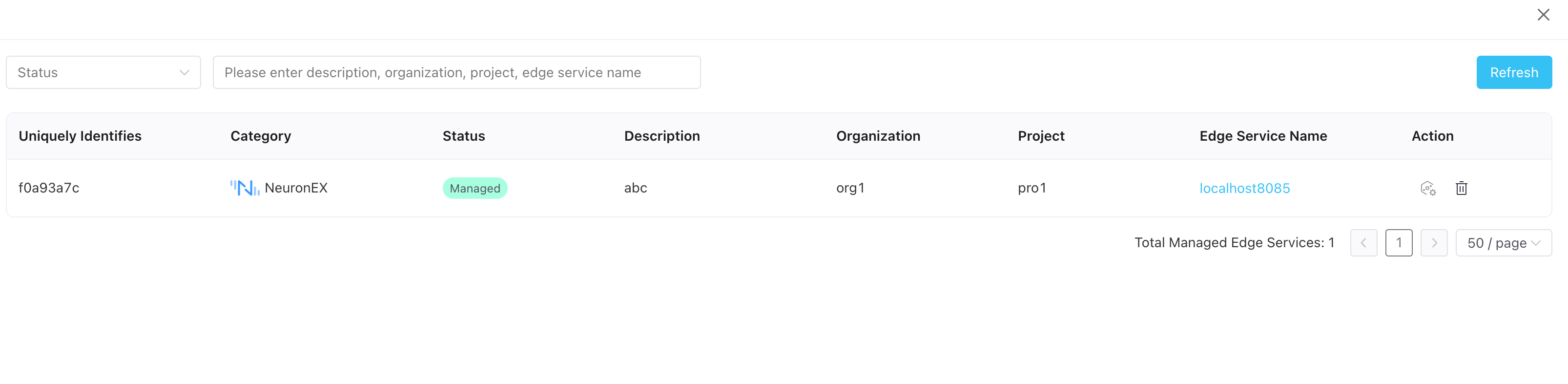Click the Uniquely Identifies column header
Image resolution: width=1568 pixels, height=384 pixels.
pos(80,136)
